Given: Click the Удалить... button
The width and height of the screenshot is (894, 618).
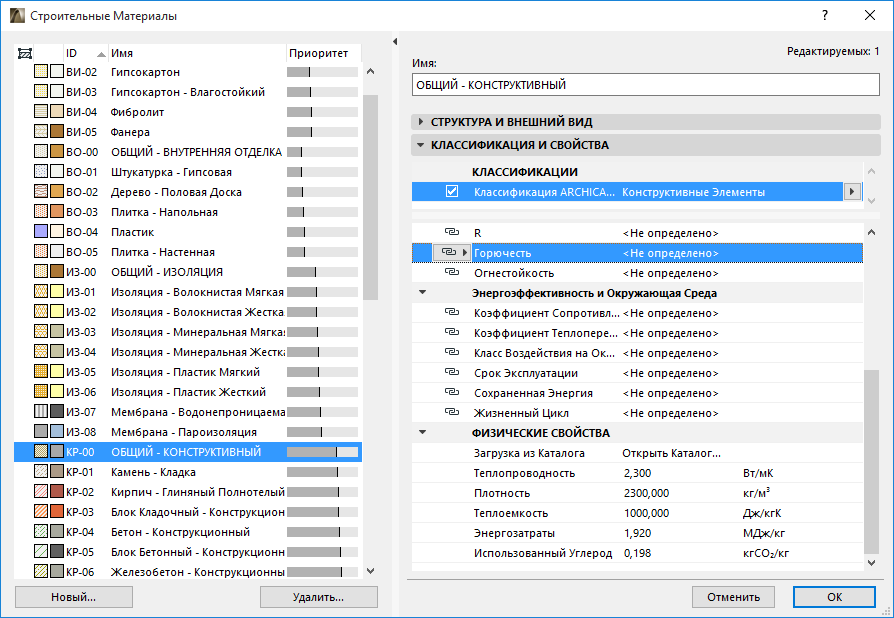Looking at the screenshot, I should click(319, 597).
